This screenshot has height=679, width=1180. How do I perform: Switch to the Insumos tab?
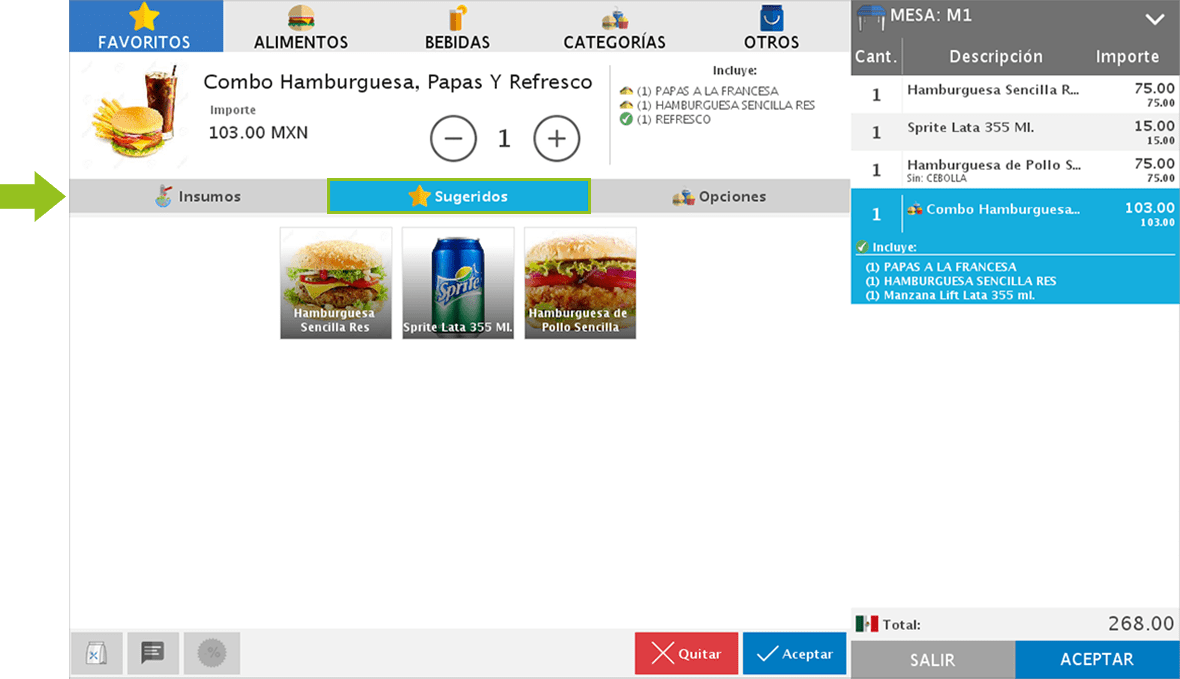[198, 197]
